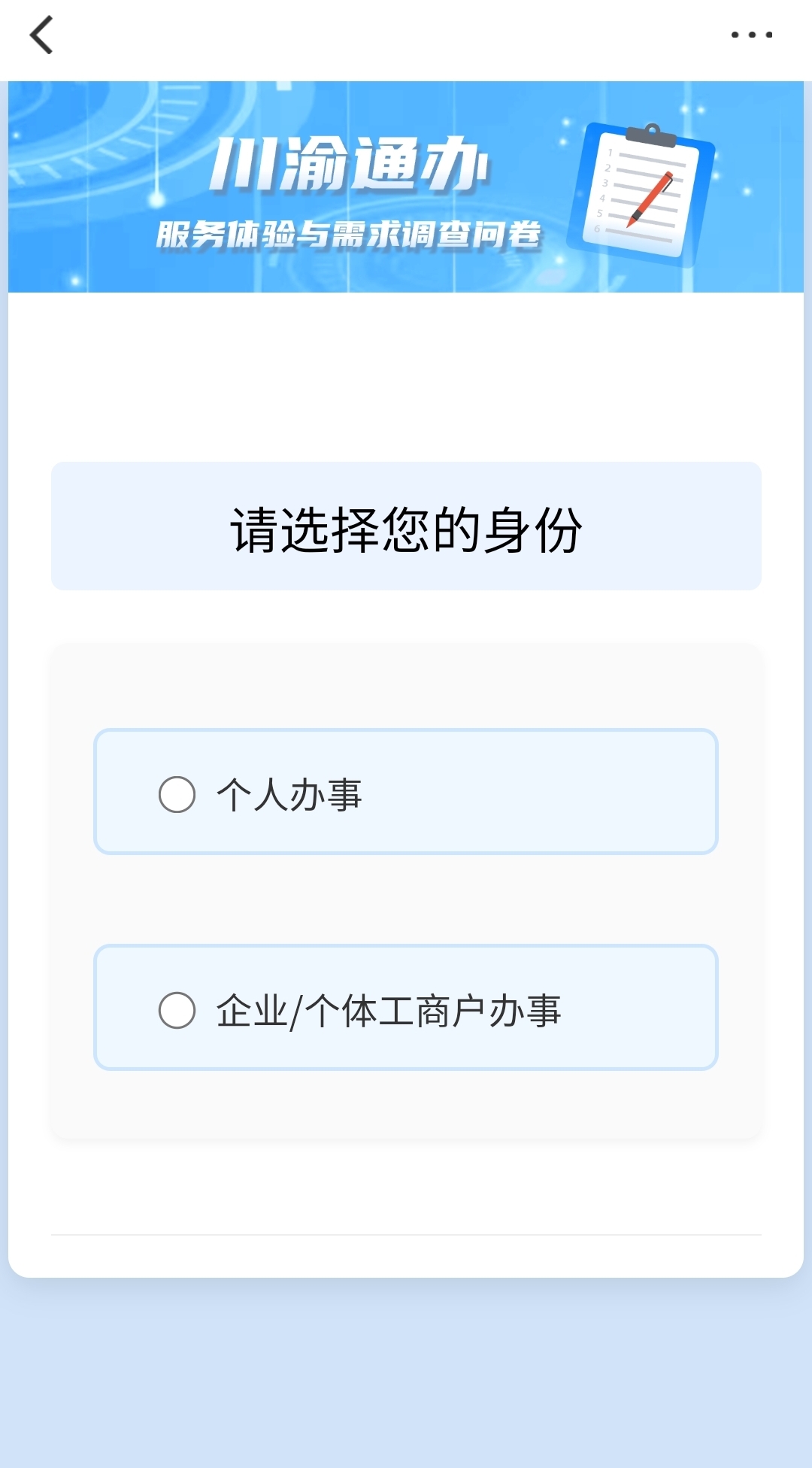812x1468 pixels.
Task: Click the 请选择您的身份 heading box
Action: tap(406, 526)
